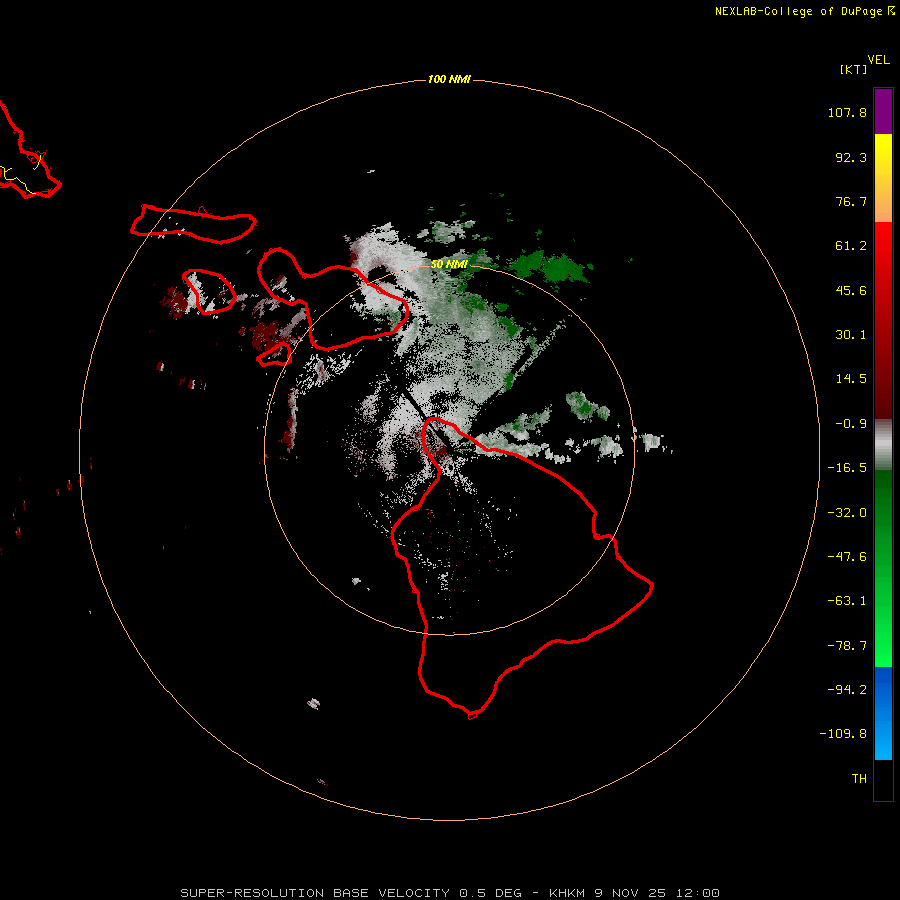Pick the green segment of the color bar
The height and width of the screenshot is (900, 900).
(883, 568)
